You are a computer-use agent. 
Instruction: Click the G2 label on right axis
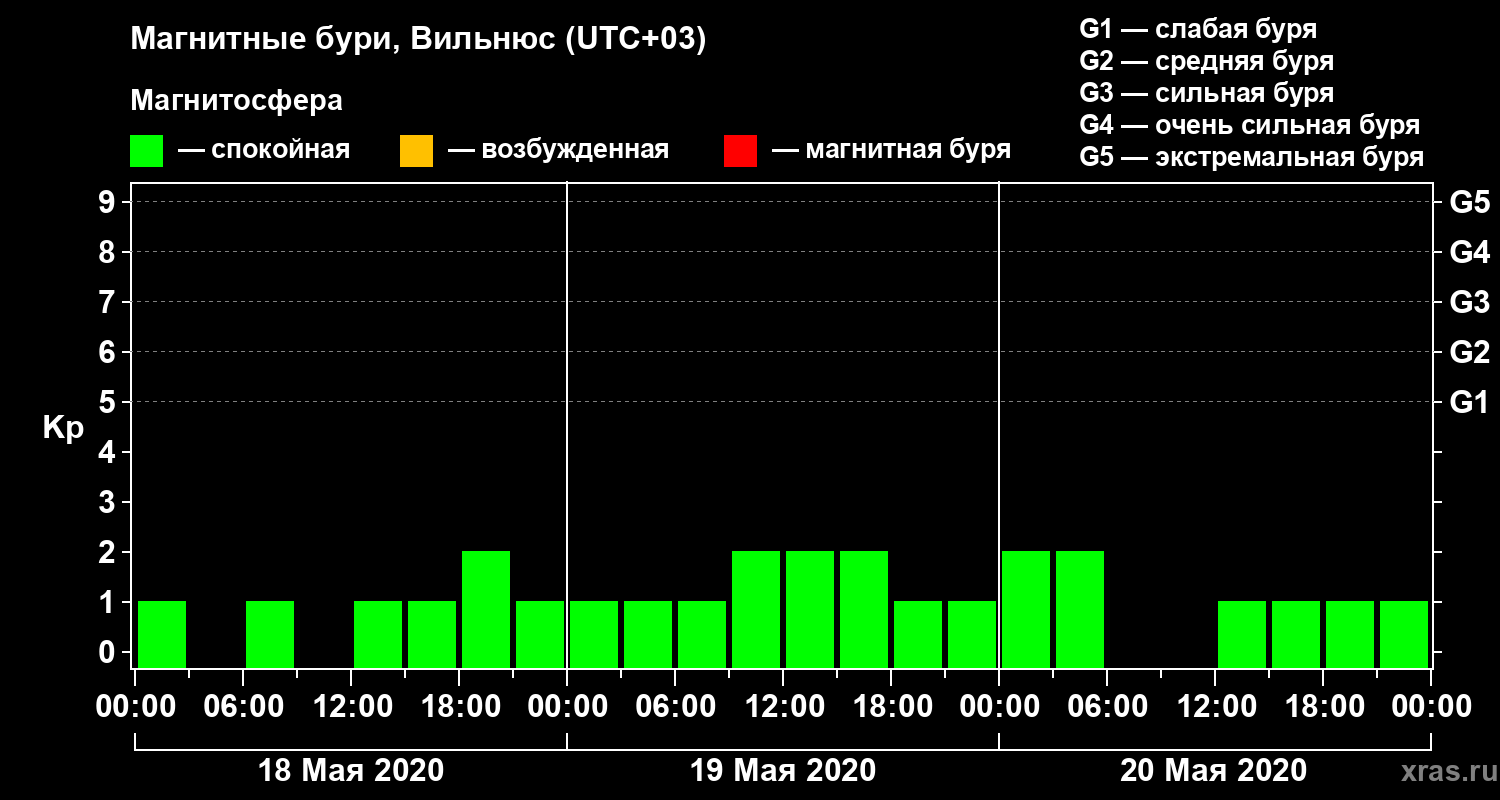[x=1469, y=352]
